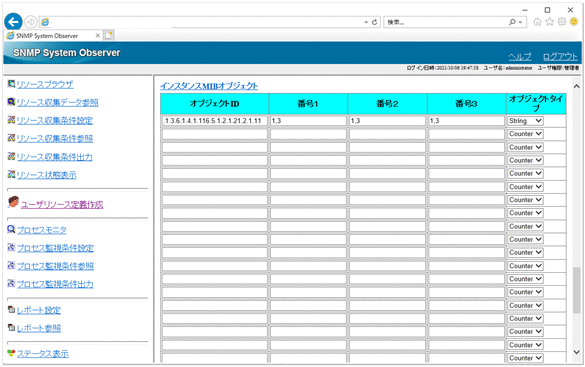Open the レポート設定 link
Image resolution: width=585 pixels, height=367 pixels.
39,310
